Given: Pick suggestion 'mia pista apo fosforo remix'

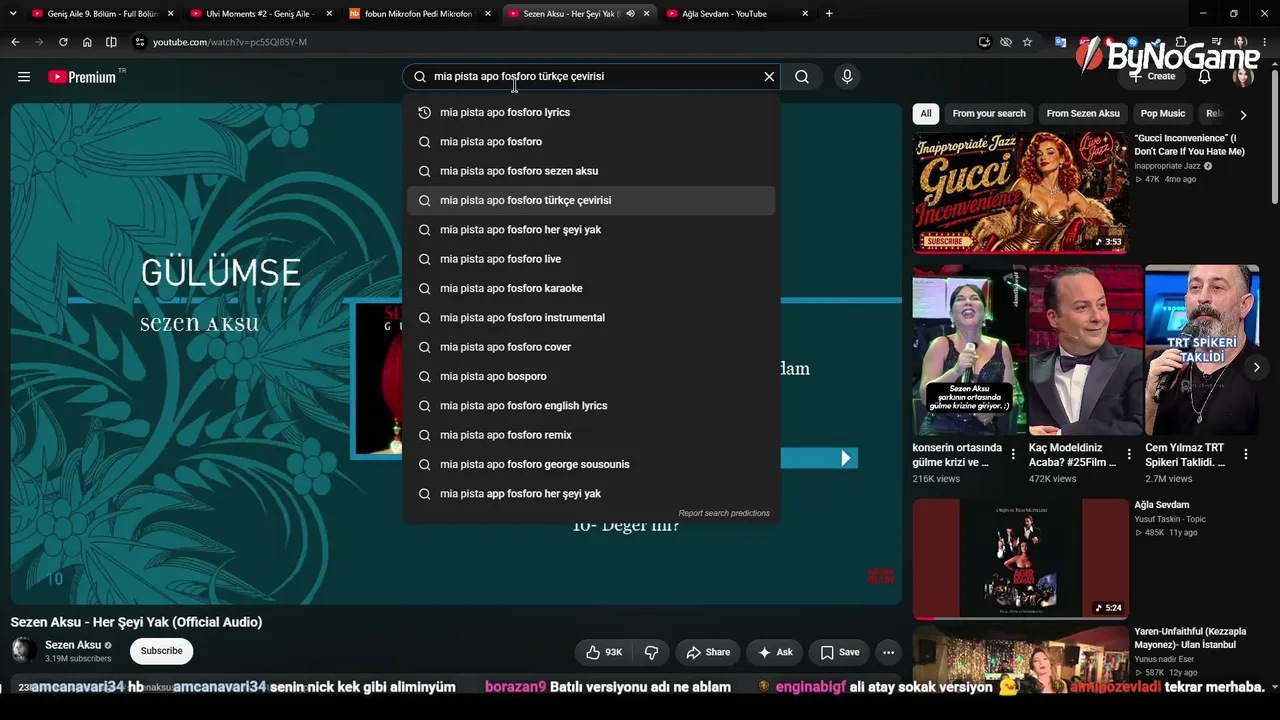Looking at the screenshot, I should click(x=591, y=435).
